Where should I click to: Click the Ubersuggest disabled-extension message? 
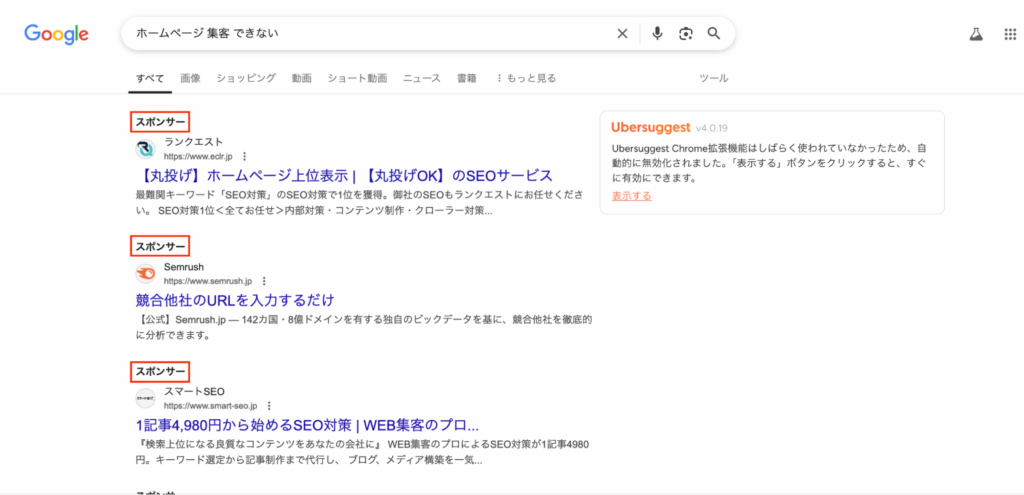click(x=769, y=163)
